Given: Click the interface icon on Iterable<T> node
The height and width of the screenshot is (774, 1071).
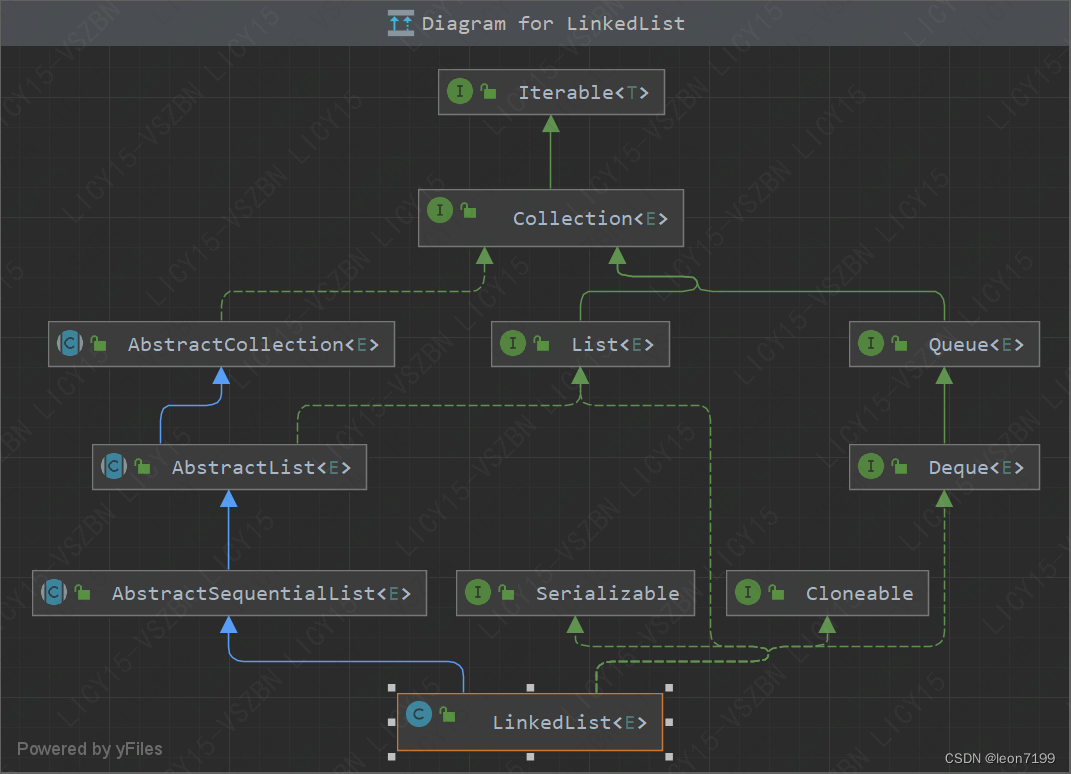Looking at the screenshot, I should point(459,91).
